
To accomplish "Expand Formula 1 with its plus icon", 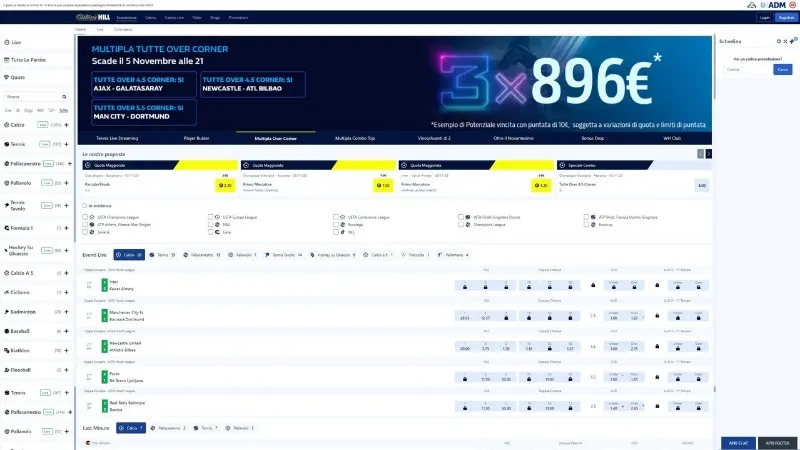I will [x=66, y=228].
